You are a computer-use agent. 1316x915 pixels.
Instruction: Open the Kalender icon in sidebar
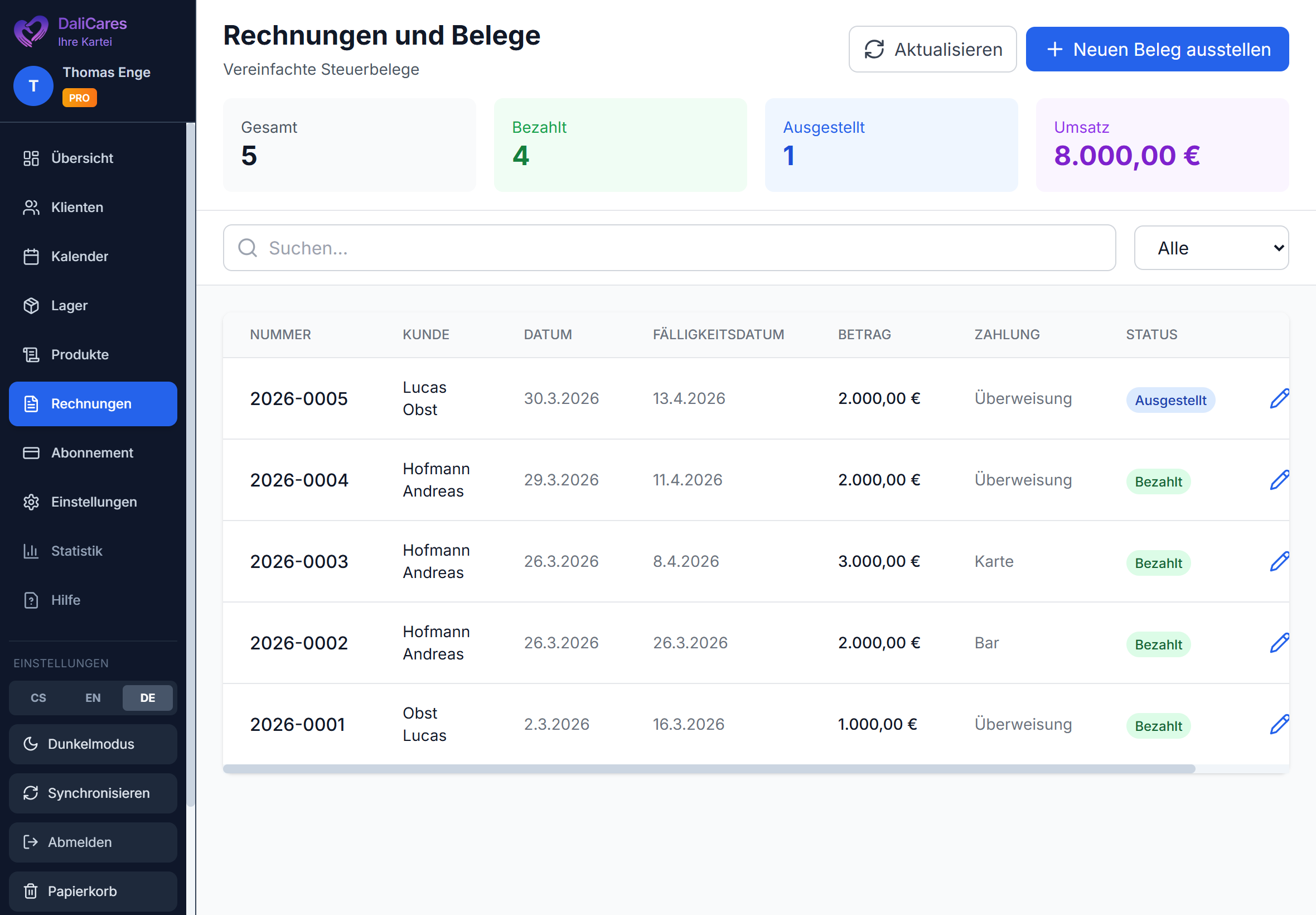pos(32,256)
